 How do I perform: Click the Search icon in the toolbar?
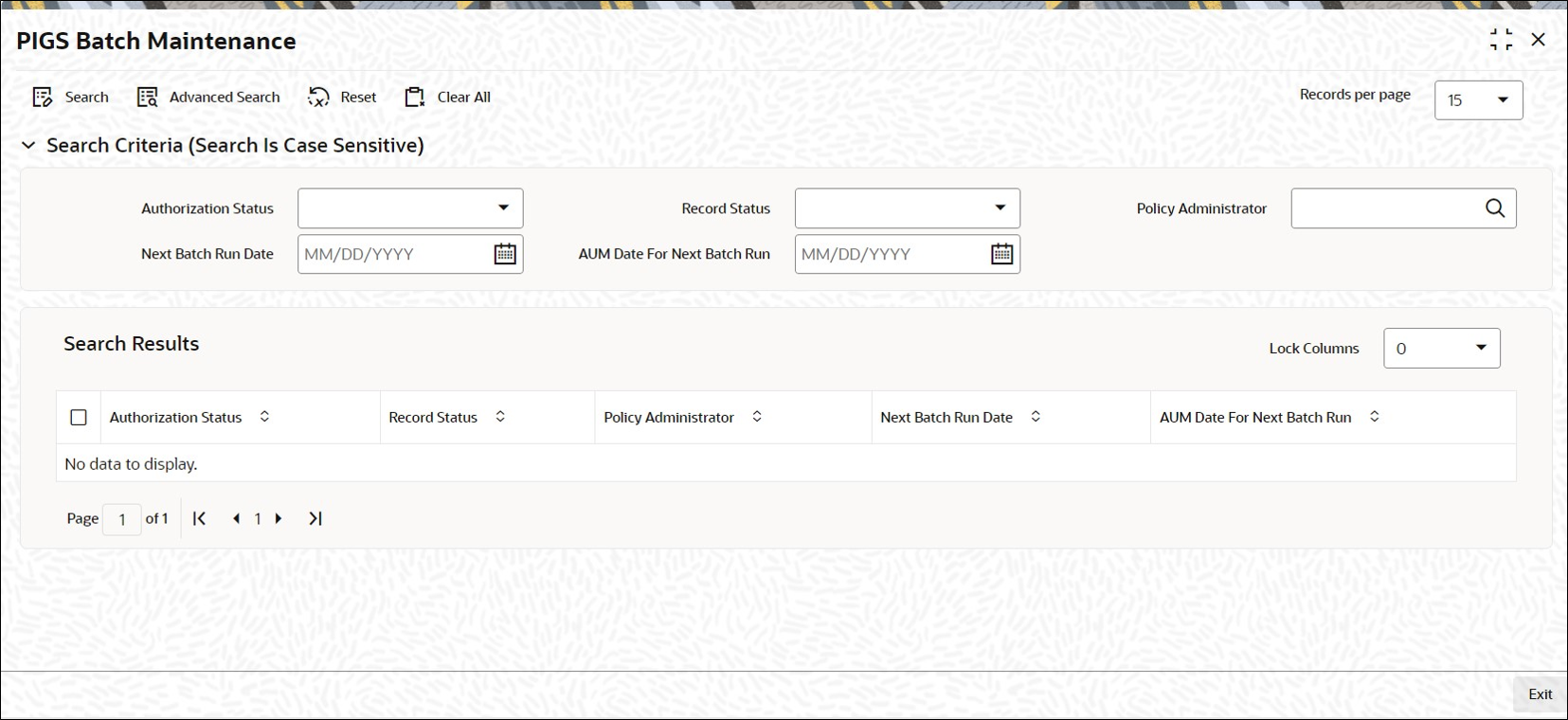[x=43, y=97]
